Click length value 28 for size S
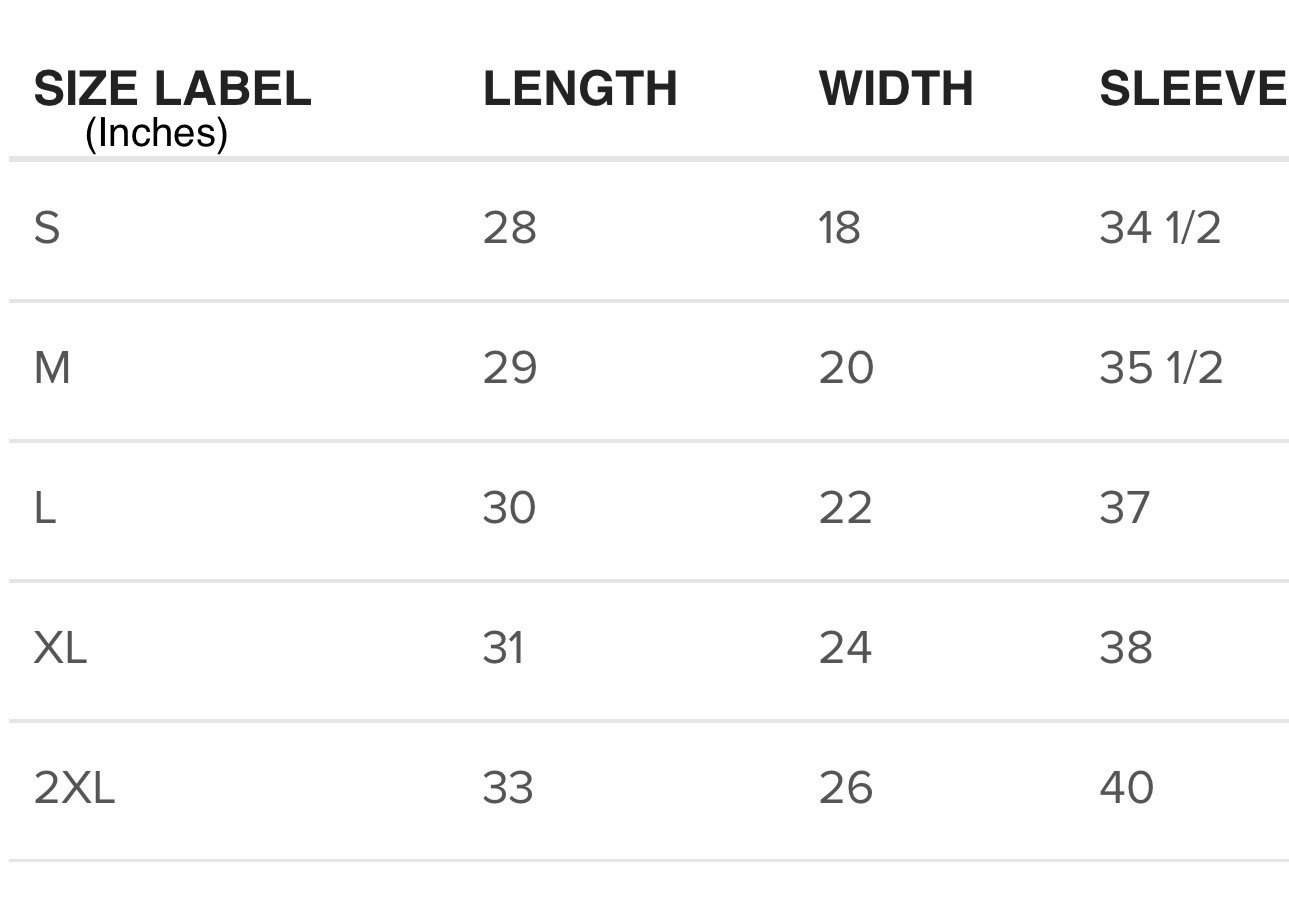1289x920 pixels. pyautogui.click(x=510, y=228)
